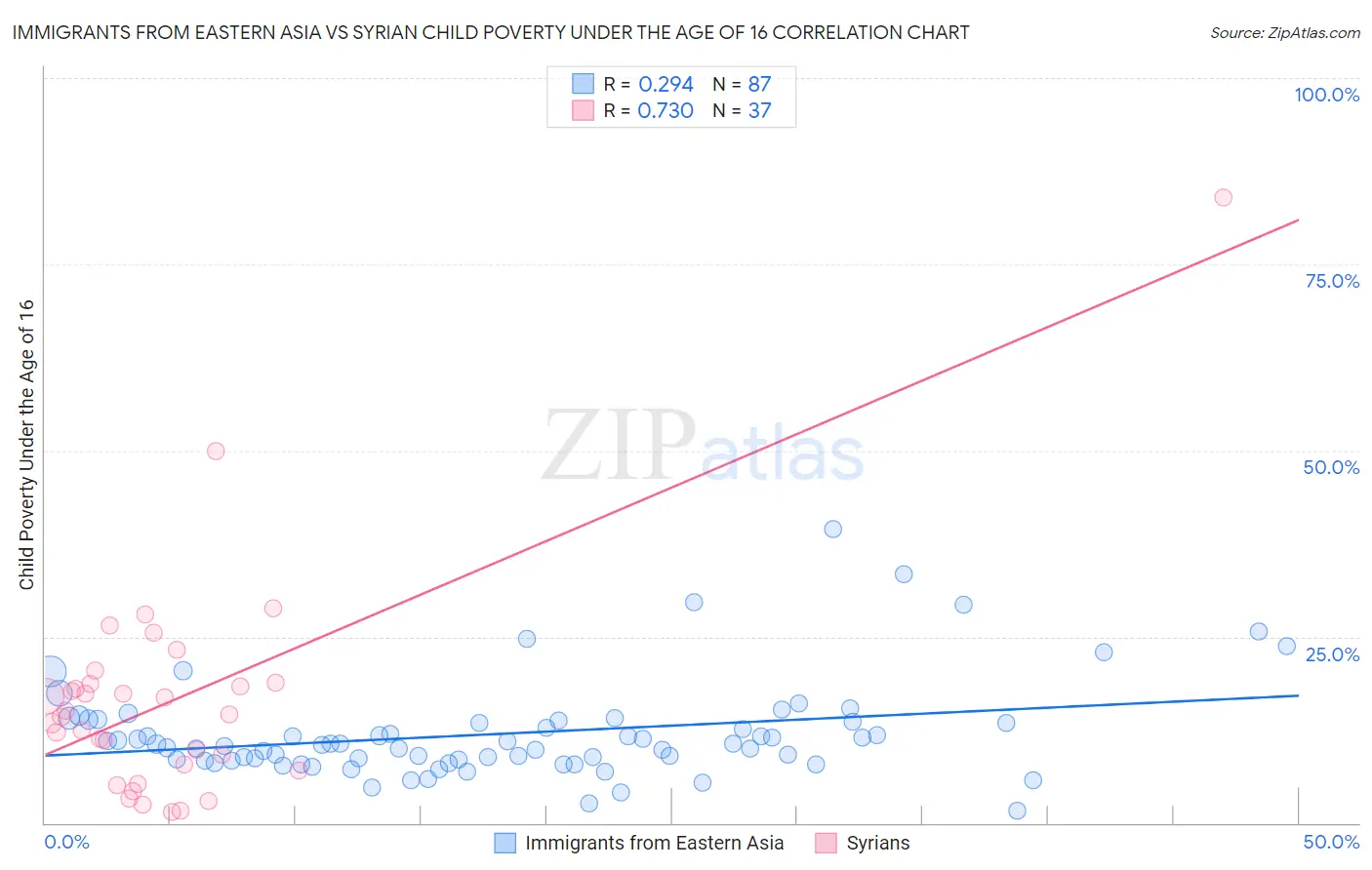Select the Immigrants from Eastern Asia legend label
The height and width of the screenshot is (870, 1372).
654,843
